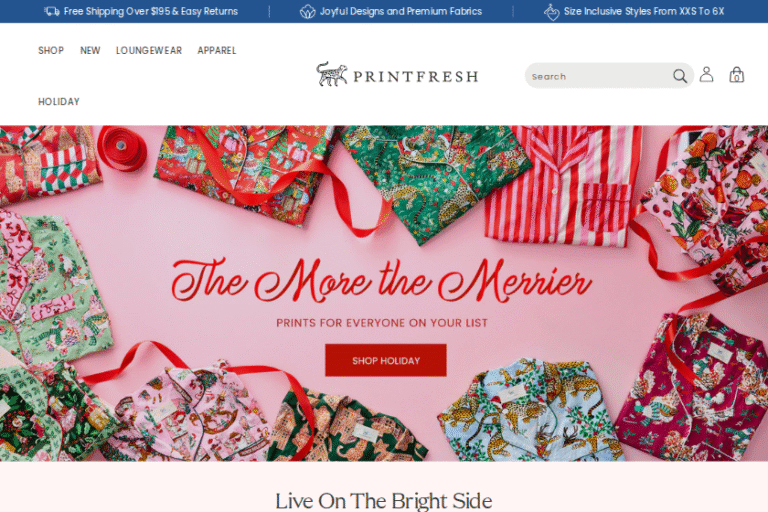The image size is (768, 512).
Task: Open the NEW menu item
Action: point(90,50)
